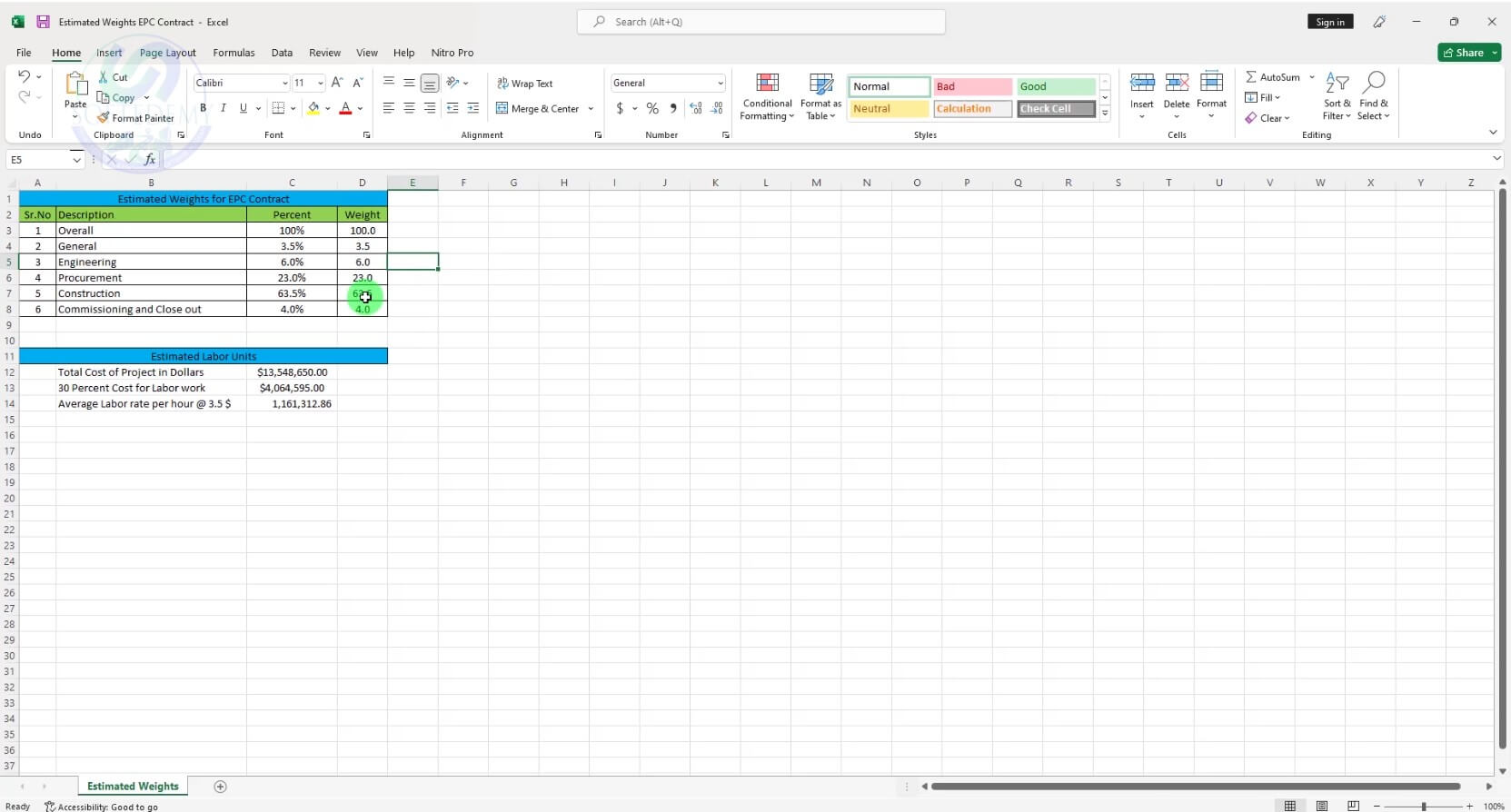This screenshot has height=812, width=1511.
Task: Click the Paste clipboard icon
Action: 76,84
